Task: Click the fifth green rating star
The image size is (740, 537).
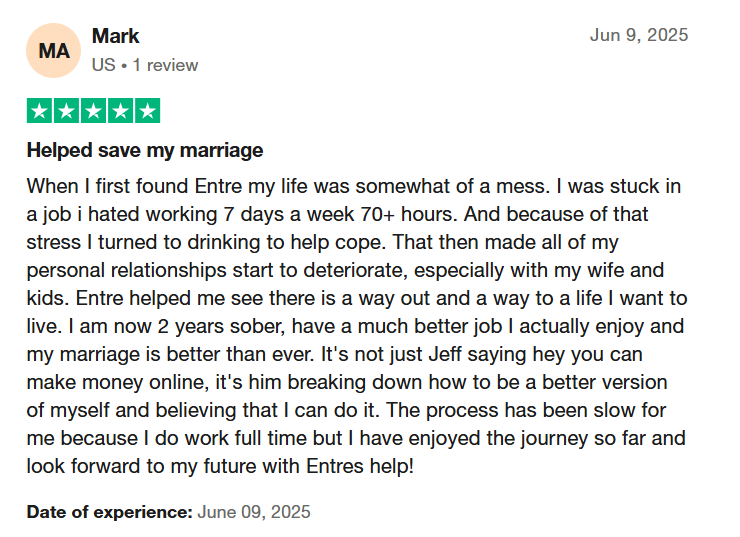Action: point(147,111)
